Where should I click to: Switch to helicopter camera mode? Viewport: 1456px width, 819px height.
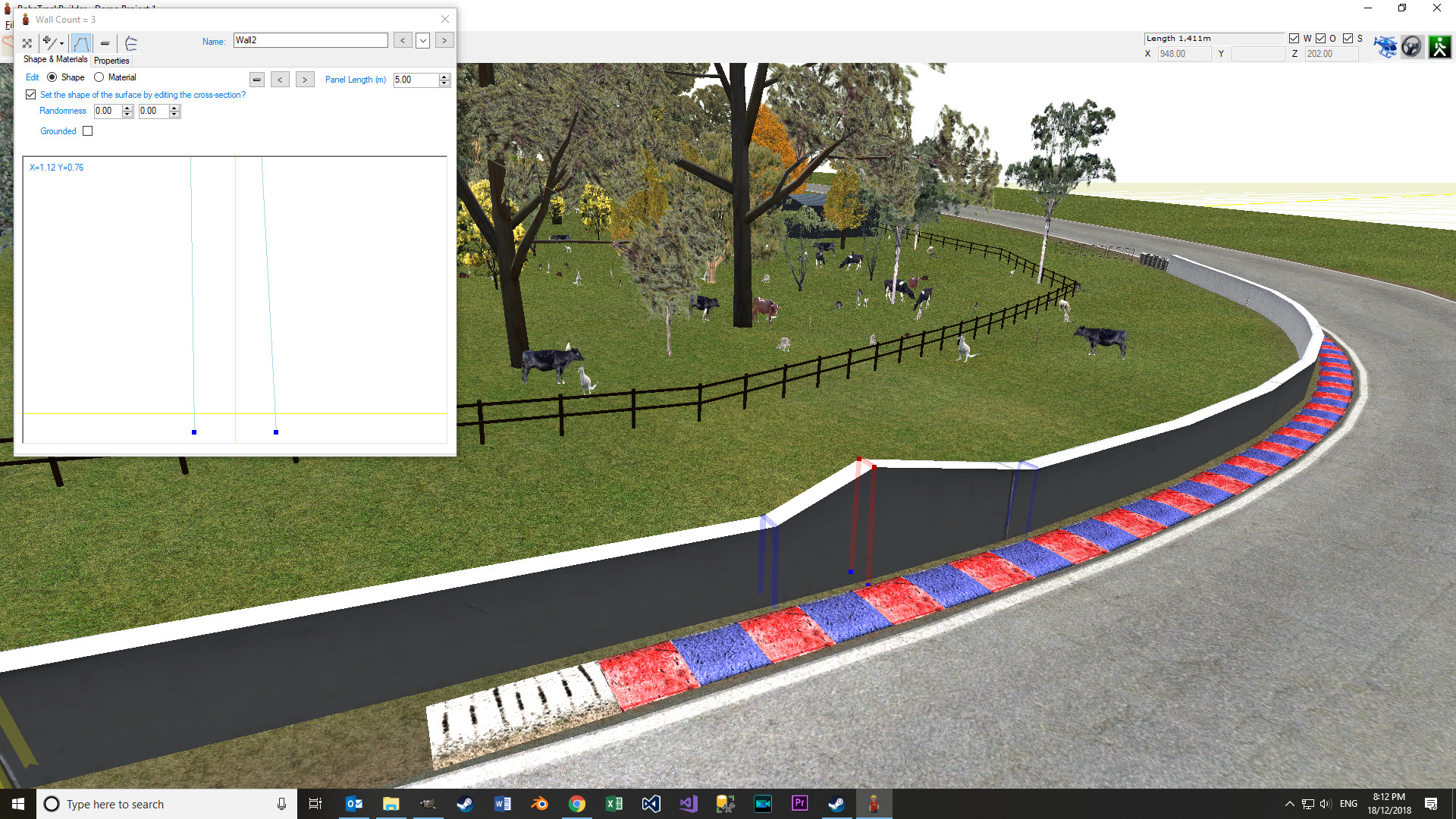click(x=1386, y=45)
